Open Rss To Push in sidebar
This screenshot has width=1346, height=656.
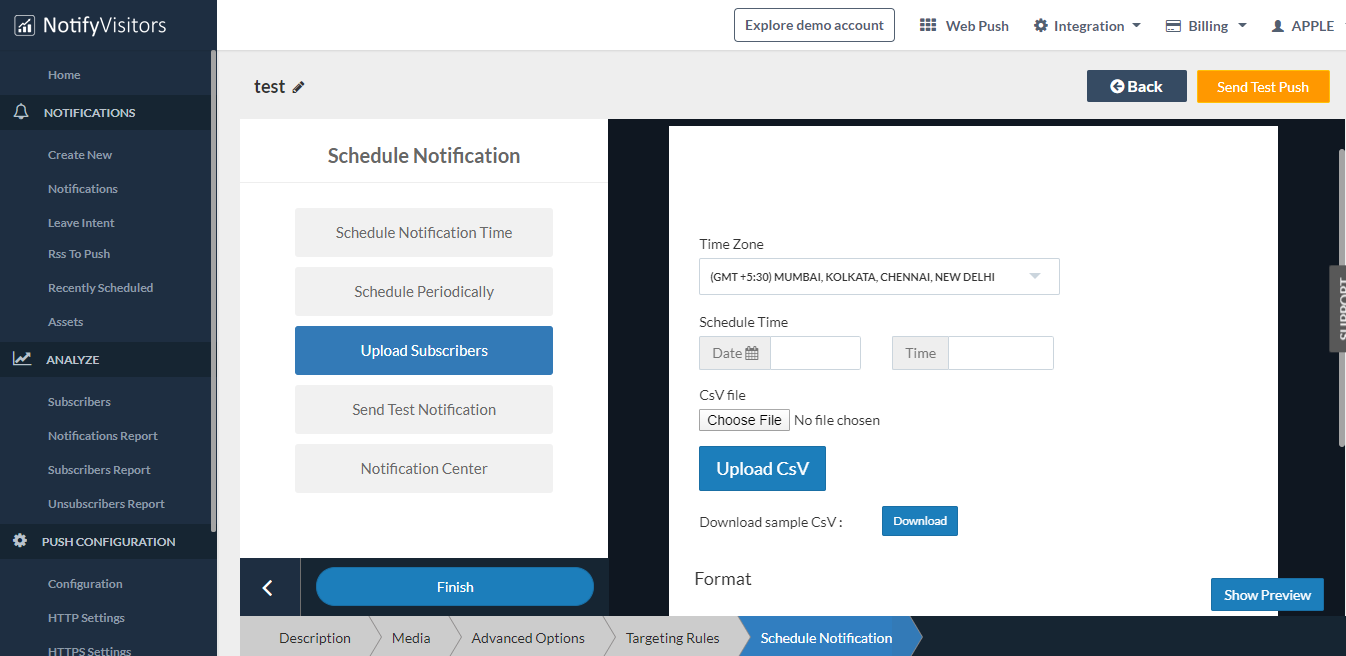(79, 254)
